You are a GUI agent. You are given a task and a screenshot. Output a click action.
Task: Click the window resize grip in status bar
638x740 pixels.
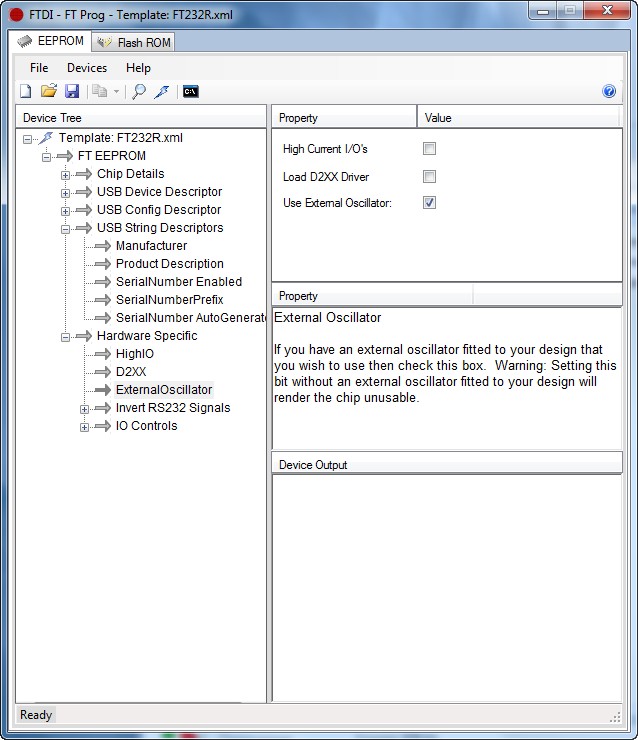tap(615, 717)
